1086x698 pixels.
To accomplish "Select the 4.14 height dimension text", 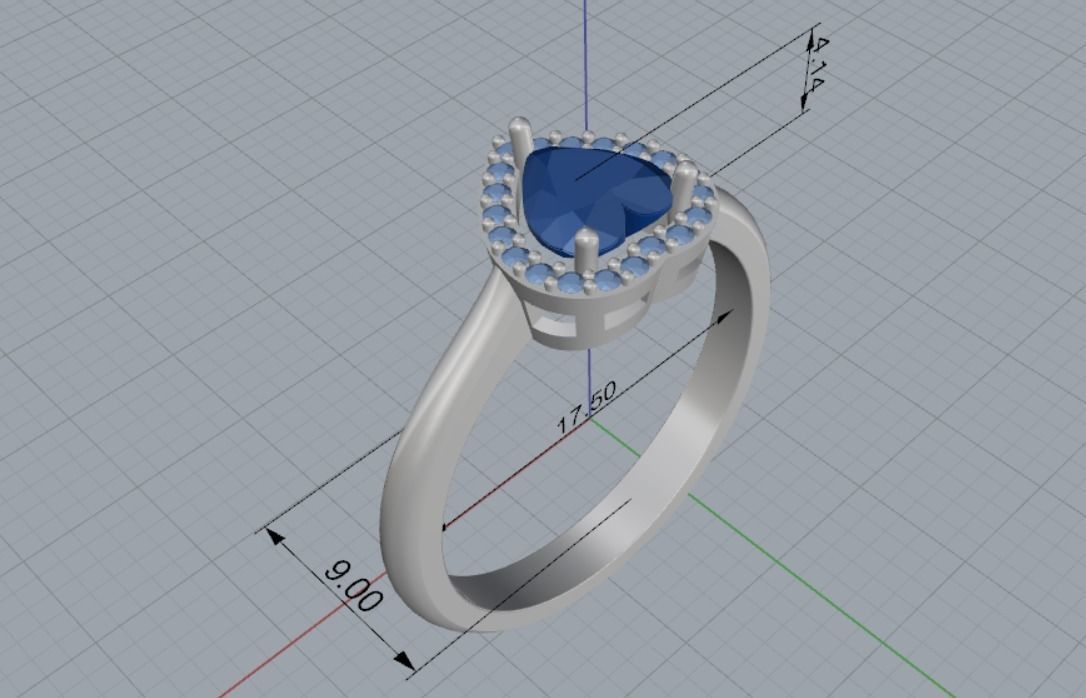I will coord(817,64).
